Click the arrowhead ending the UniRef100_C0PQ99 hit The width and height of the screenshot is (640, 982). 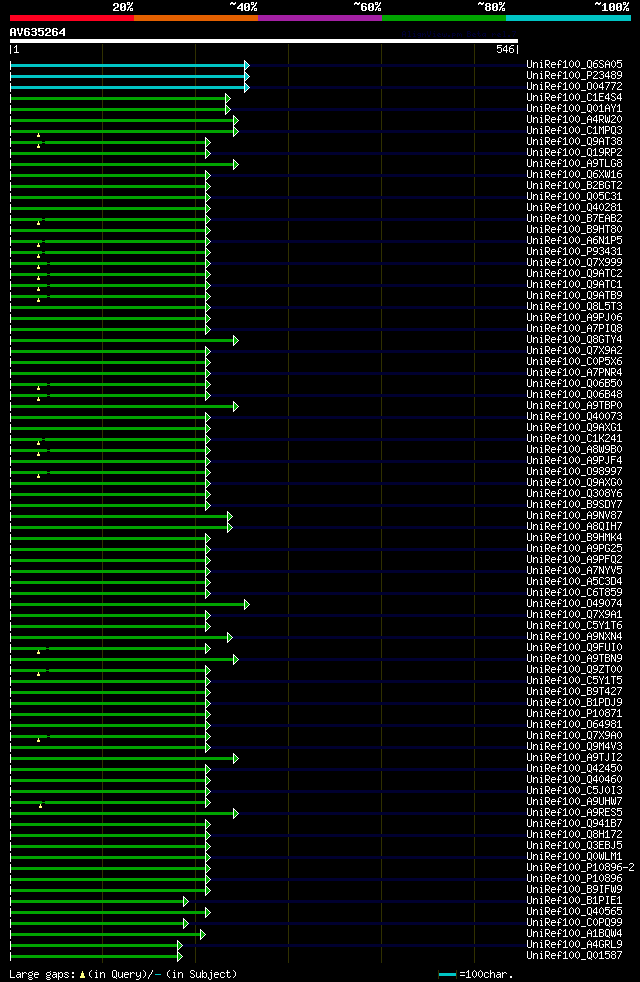pos(185,923)
